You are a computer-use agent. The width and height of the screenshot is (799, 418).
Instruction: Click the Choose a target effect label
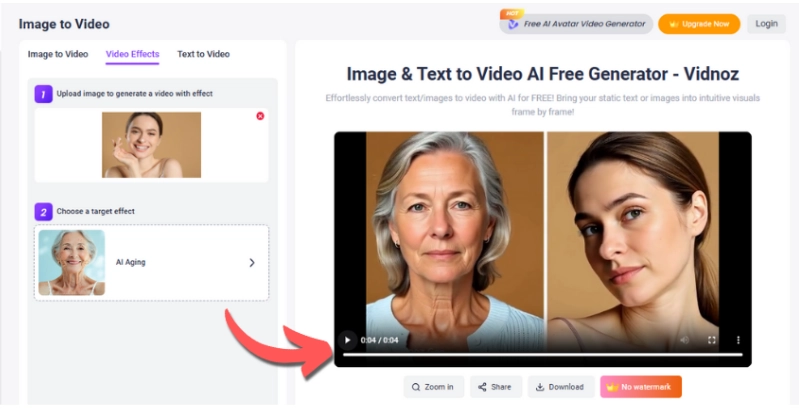95,211
